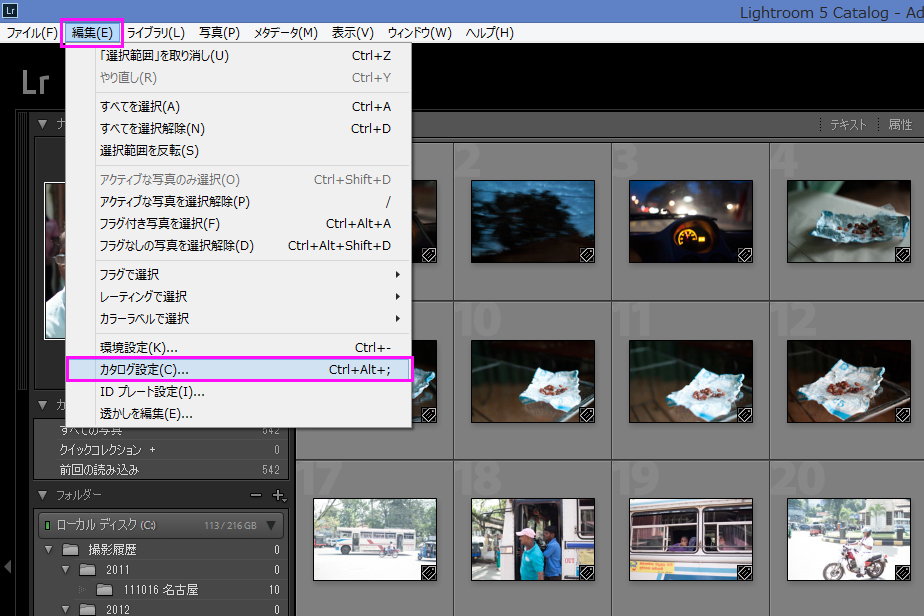Choose すべてを選択(A) menu entry
This screenshot has width=924, height=616.
coord(239,107)
